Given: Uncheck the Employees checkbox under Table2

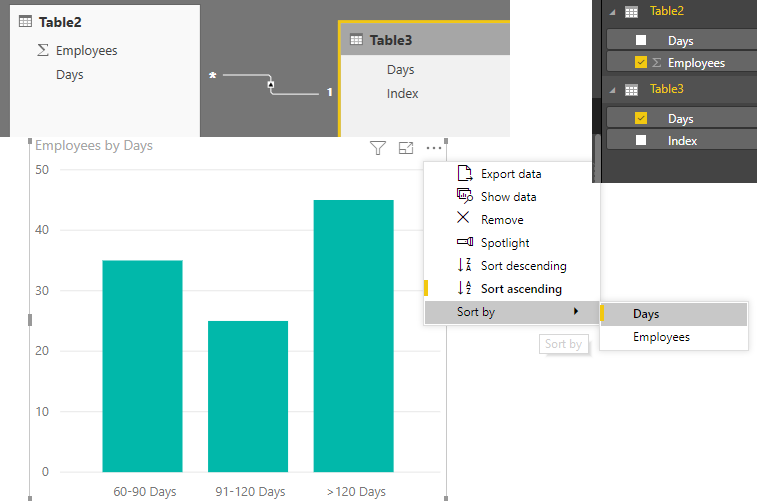Looking at the screenshot, I should pyautogui.click(x=641, y=62).
